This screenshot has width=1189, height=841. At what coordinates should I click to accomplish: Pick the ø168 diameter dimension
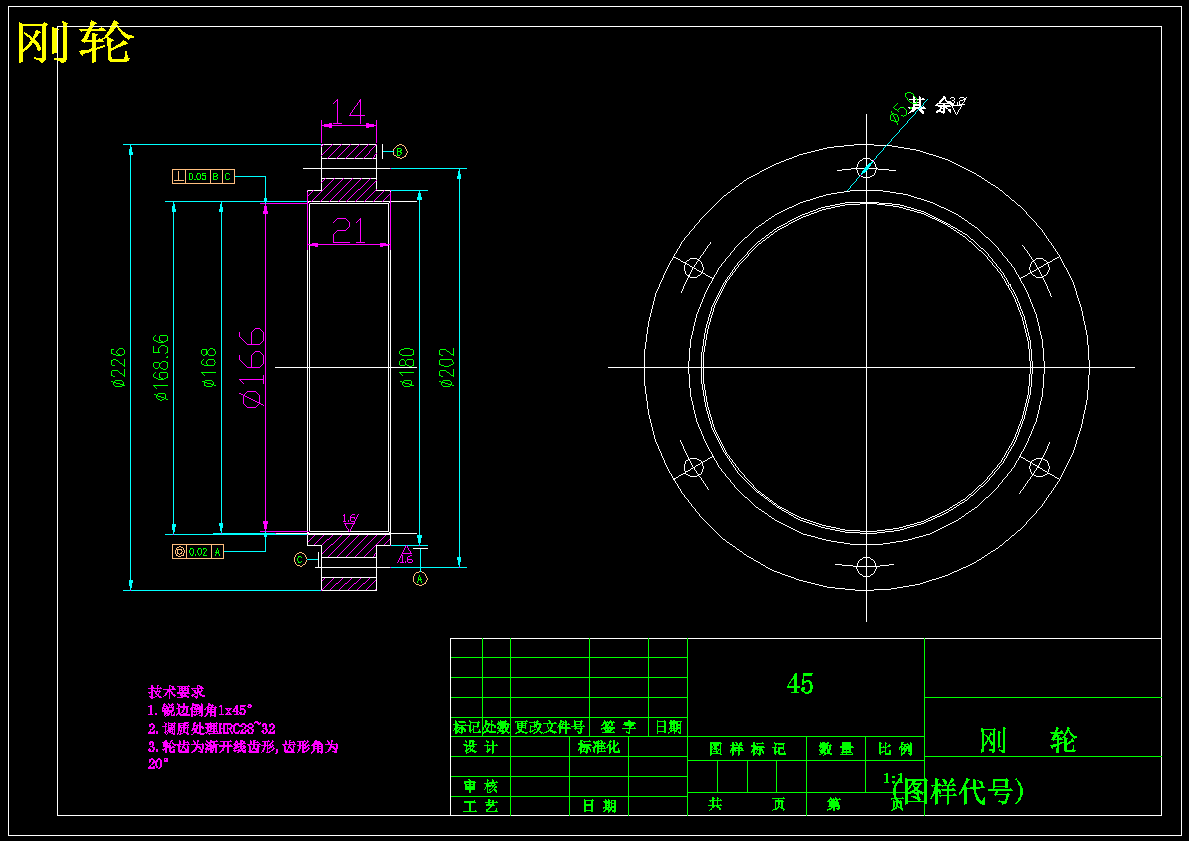tap(209, 368)
